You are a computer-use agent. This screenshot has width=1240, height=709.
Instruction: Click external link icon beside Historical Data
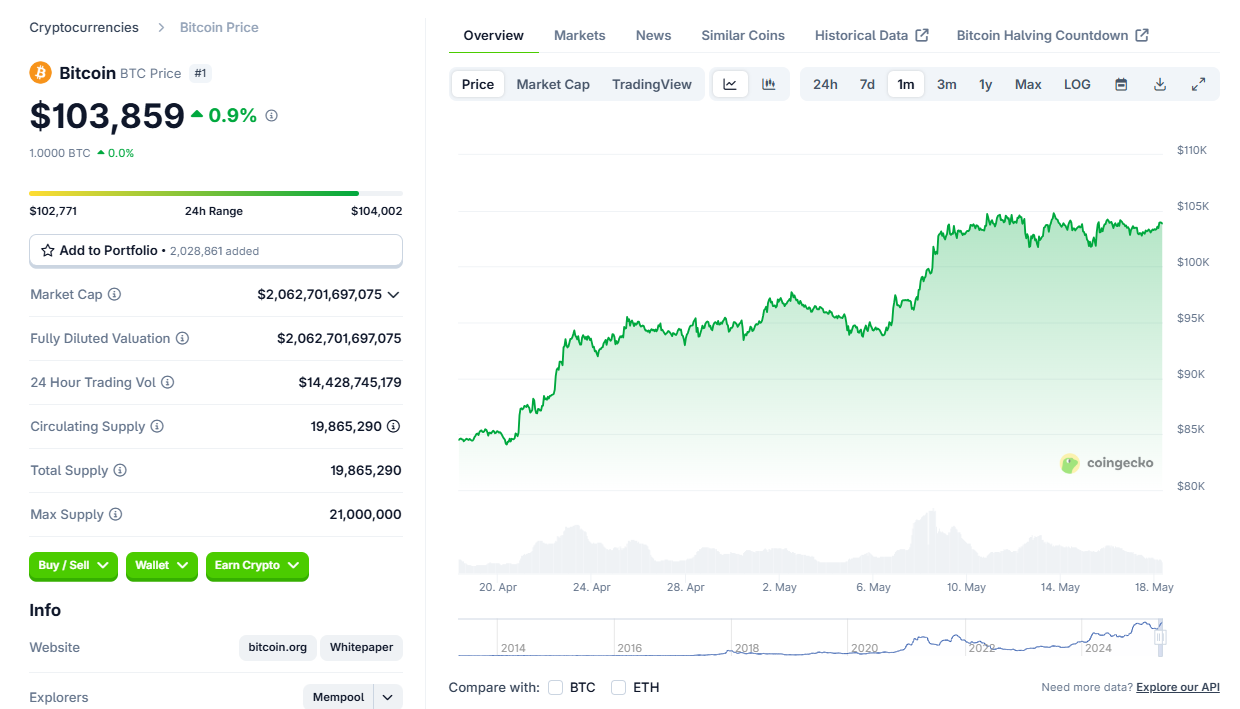pyautogui.click(x=922, y=36)
